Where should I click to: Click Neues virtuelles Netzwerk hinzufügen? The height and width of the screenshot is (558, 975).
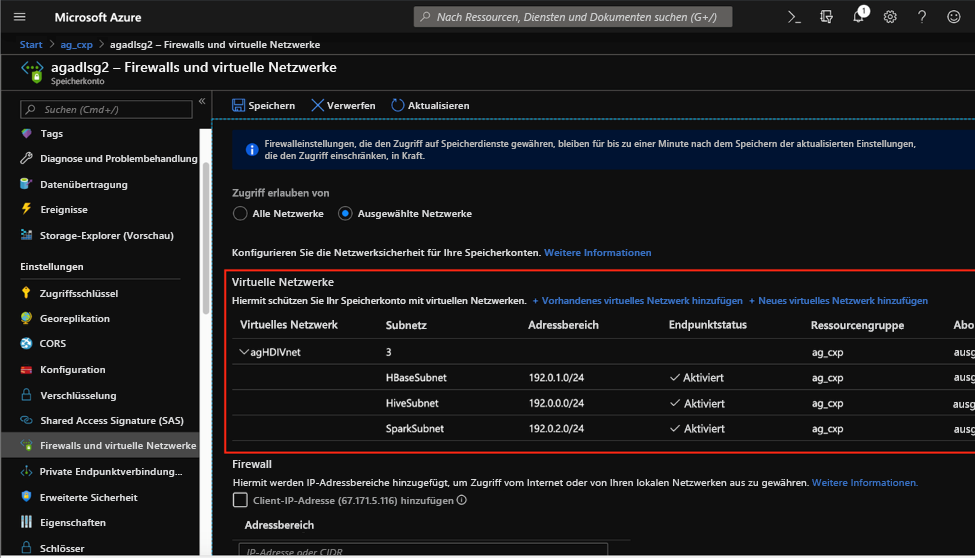pos(838,300)
